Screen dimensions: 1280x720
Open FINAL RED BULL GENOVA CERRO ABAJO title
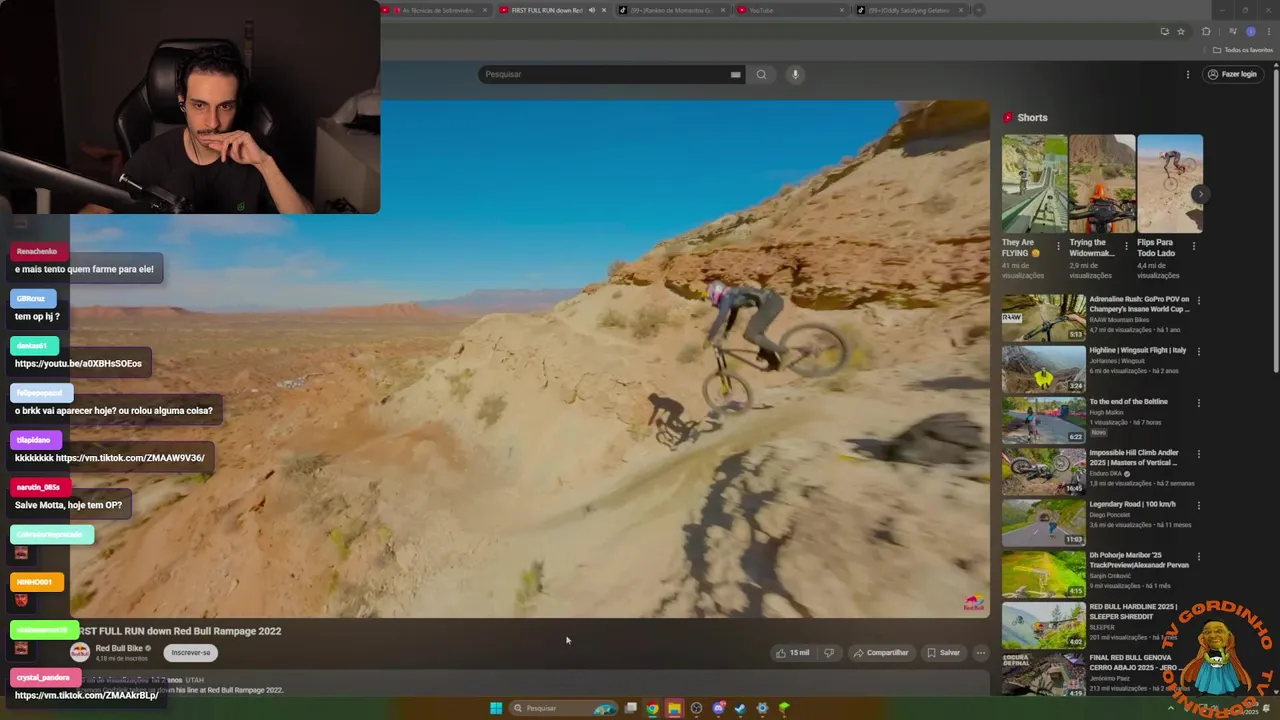point(1138,663)
